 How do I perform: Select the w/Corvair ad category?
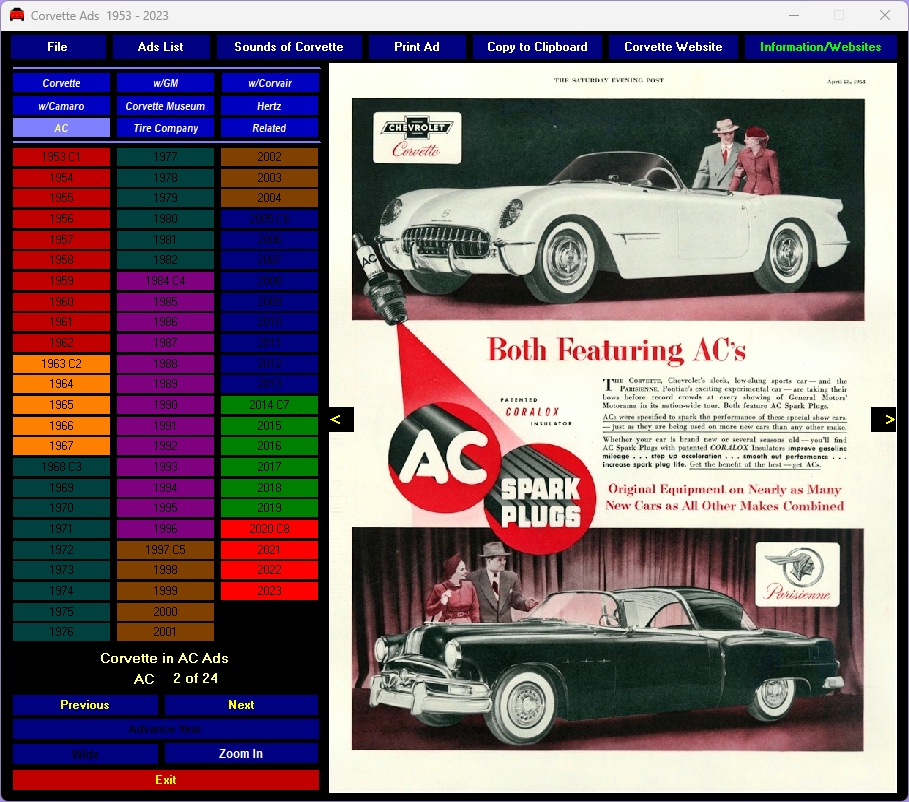pyautogui.click(x=270, y=83)
